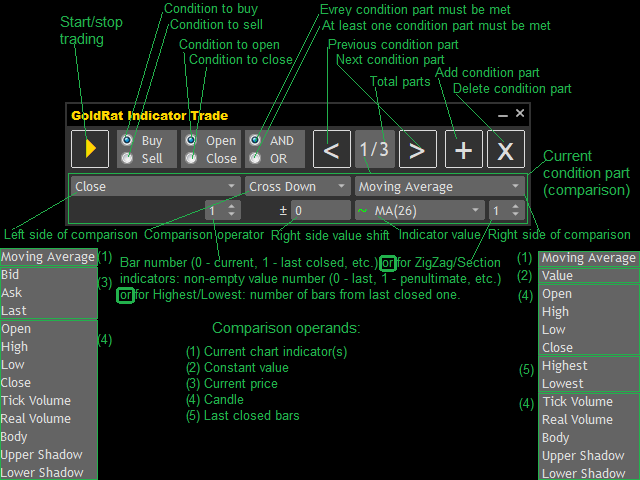The image size is (640, 480).
Task: Choose the Open condition radio button
Action: (x=191, y=140)
